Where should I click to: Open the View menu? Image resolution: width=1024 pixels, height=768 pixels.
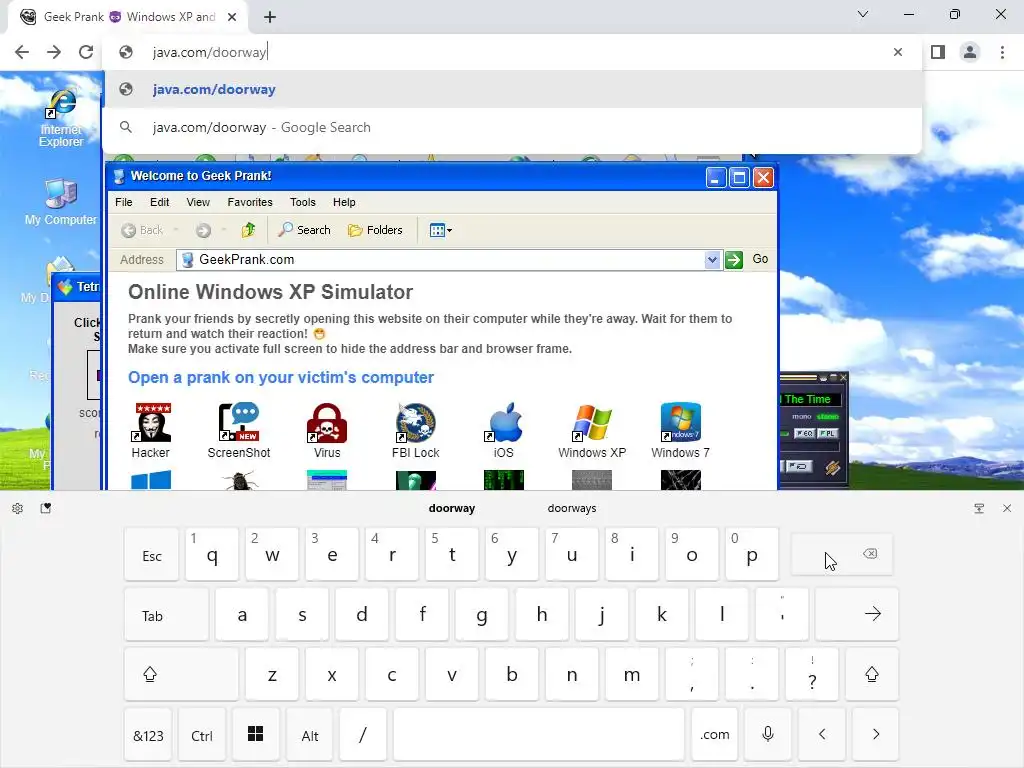(198, 202)
